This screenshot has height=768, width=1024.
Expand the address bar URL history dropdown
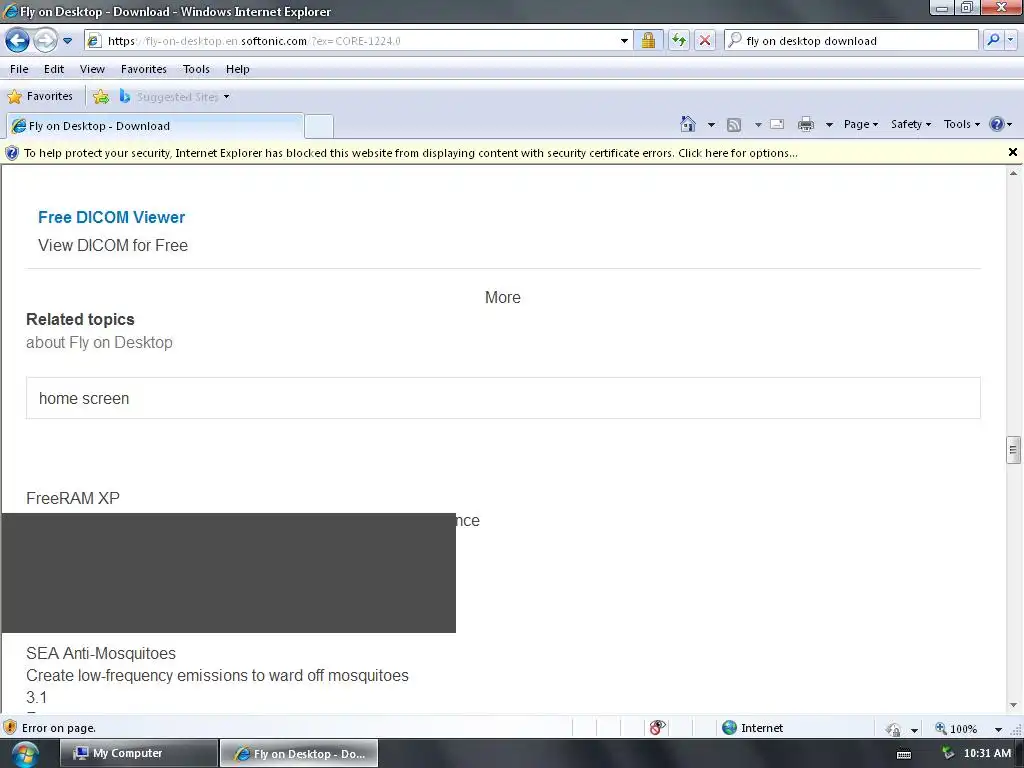[624, 40]
